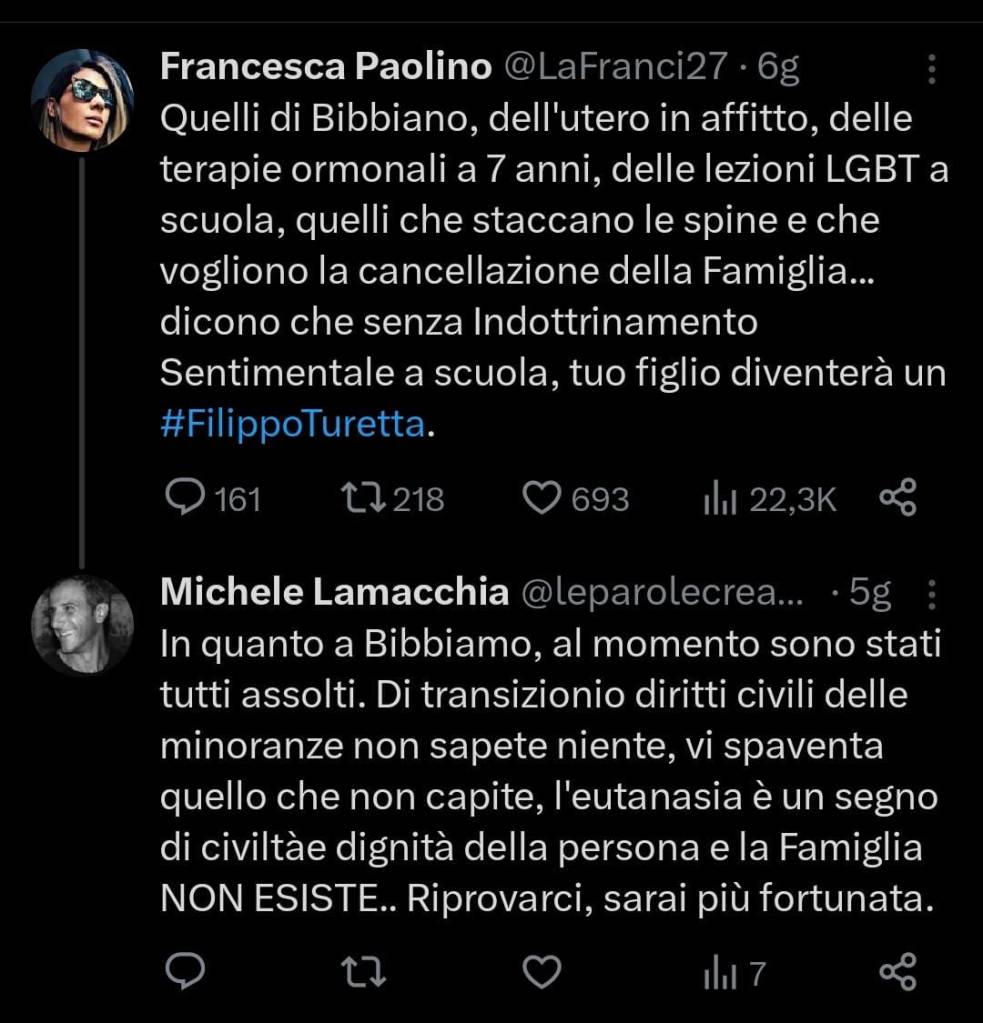Retweet Michele Lamacchia's reply
This screenshot has width=983, height=1023.
pos(360,970)
